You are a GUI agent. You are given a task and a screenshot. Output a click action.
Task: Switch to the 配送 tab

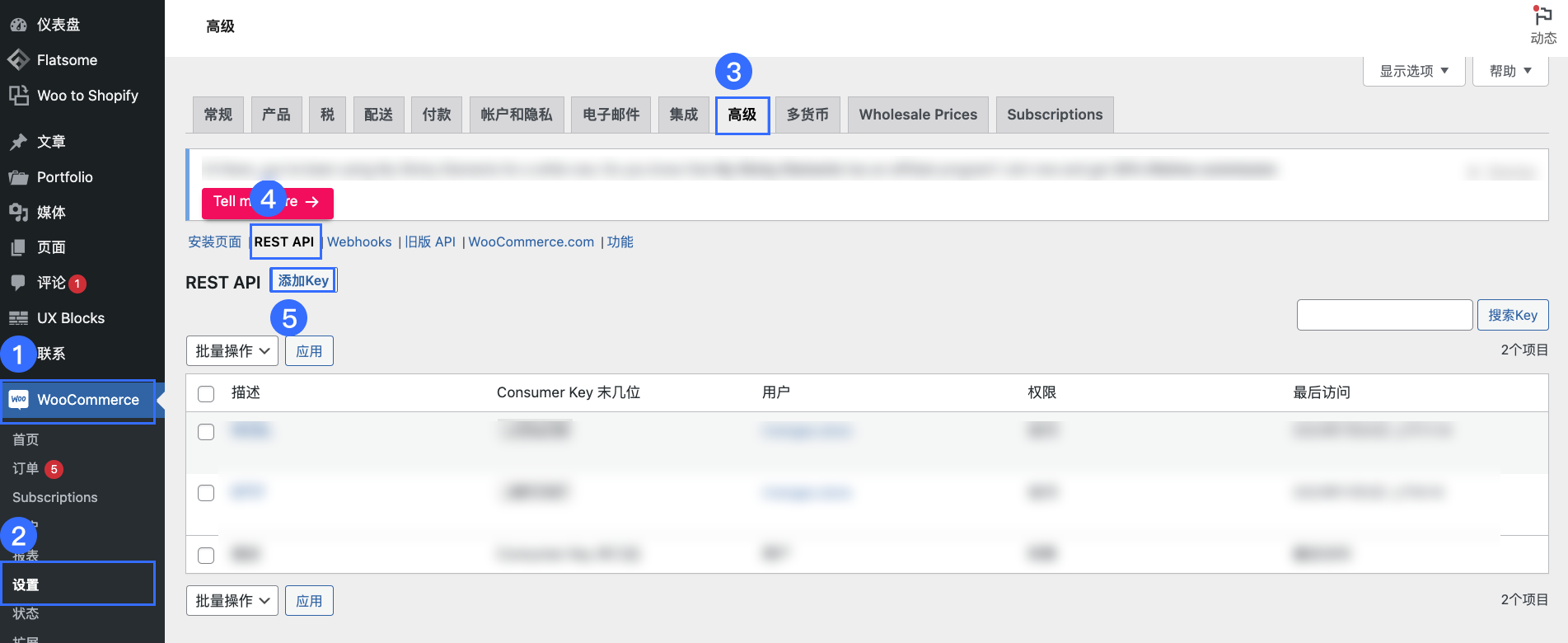pyautogui.click(x=378, y=115)
